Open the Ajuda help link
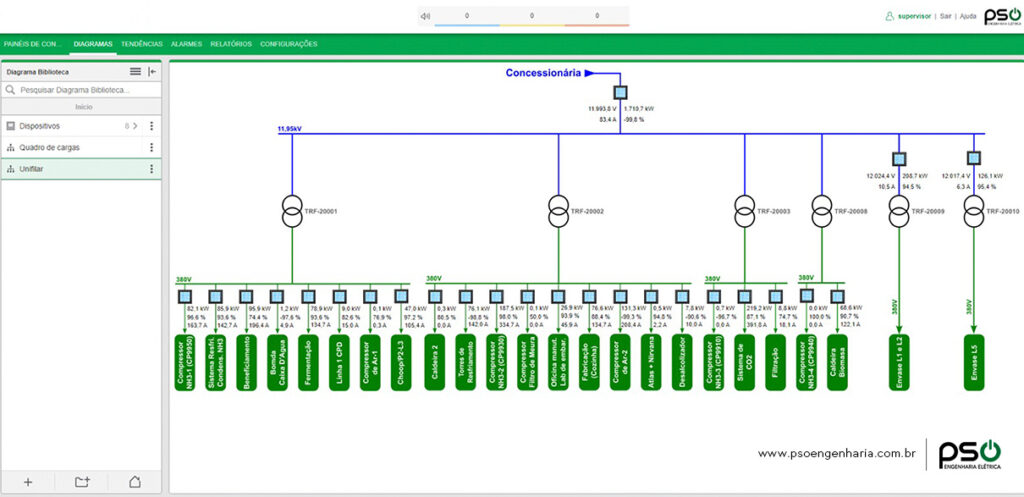 [967, 16]
